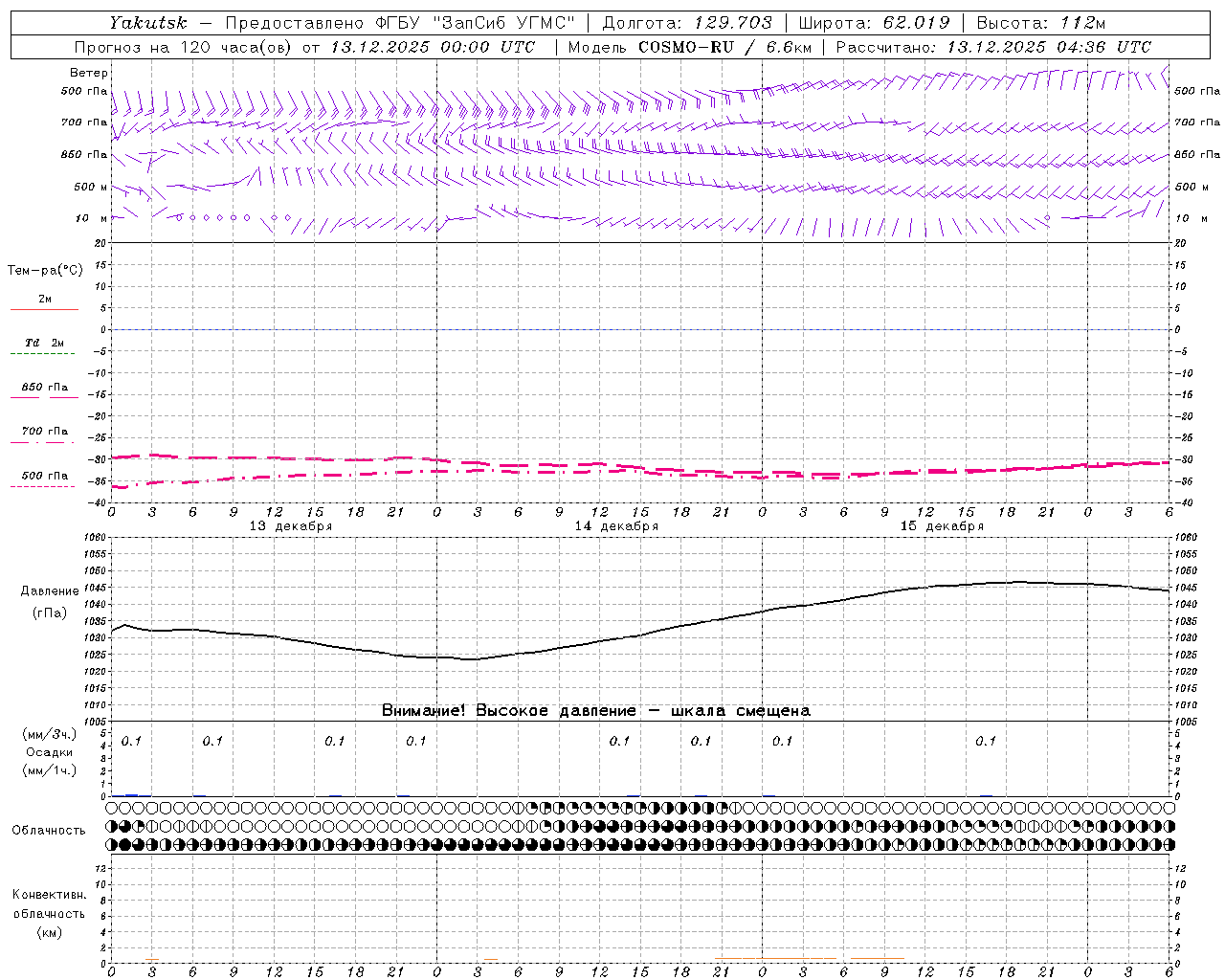This screenshot has width=1225, height=980.
Task: Click the '2м' temperature legend entry
Action: pyautogui.click(x=45, y=299)
